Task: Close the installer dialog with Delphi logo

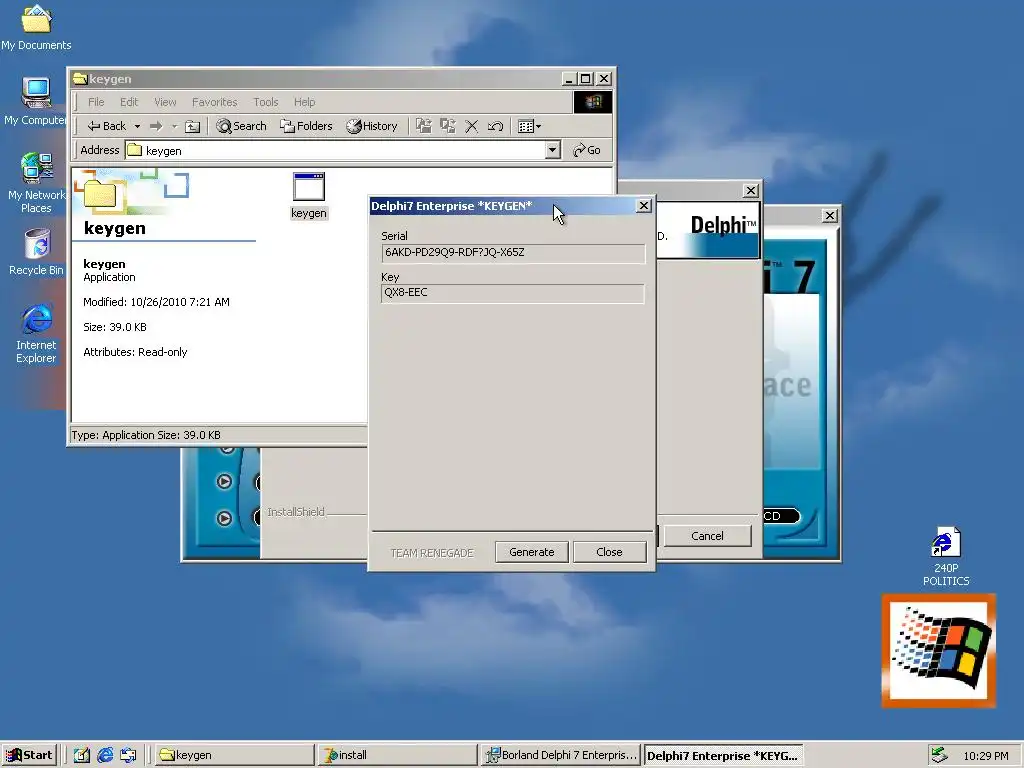Action: click(x=751, y=190)
